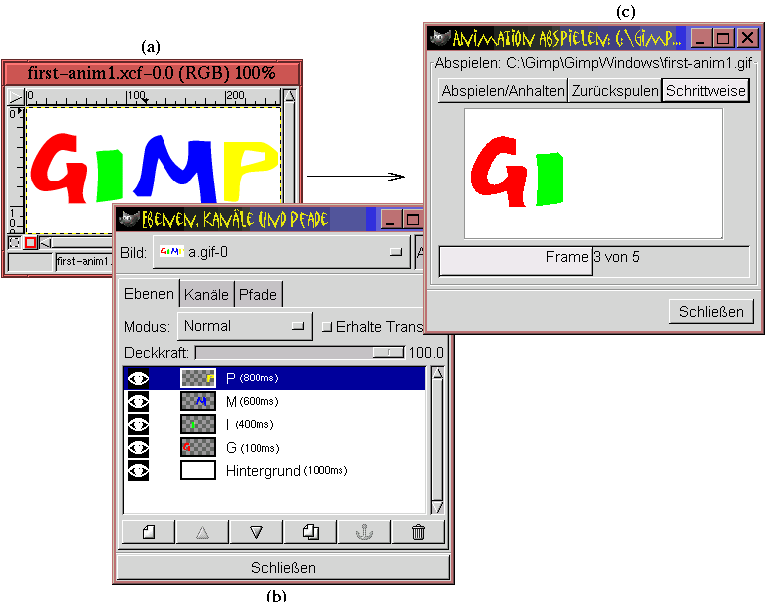Click the P layer thumbnail

pyautogui.click(x=197, y=378)
